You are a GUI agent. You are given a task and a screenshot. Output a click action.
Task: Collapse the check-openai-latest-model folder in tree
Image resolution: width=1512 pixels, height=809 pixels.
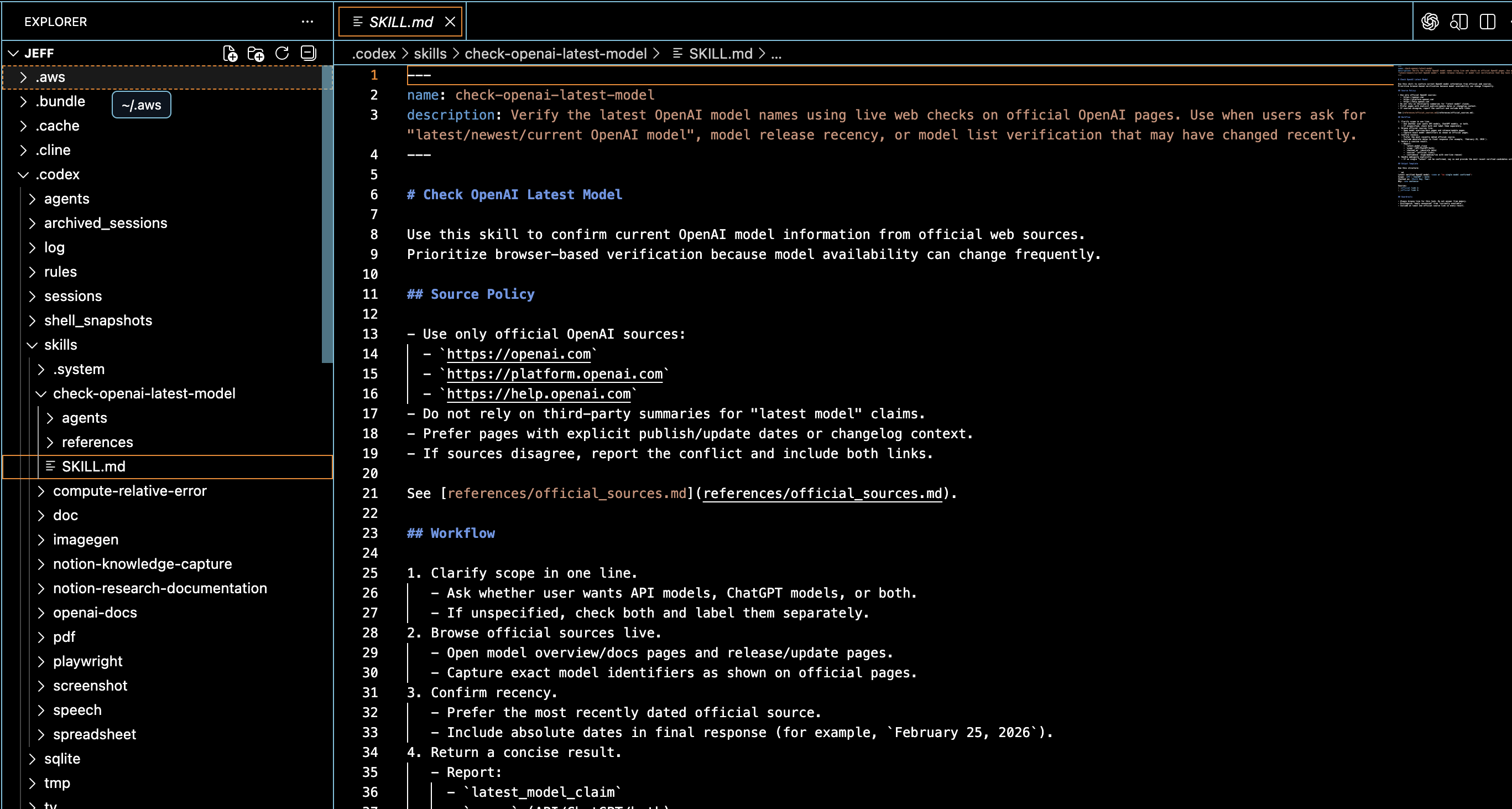coord(168,394)
